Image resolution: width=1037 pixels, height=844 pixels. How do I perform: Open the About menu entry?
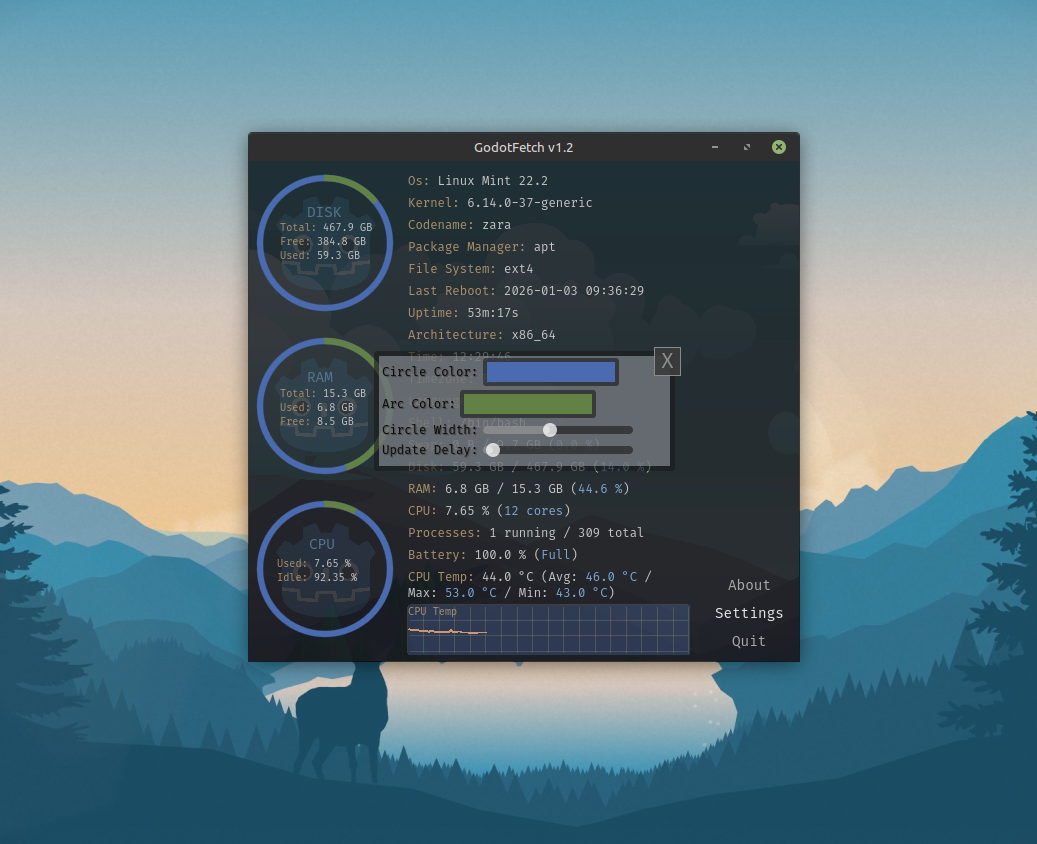[749, 585]
